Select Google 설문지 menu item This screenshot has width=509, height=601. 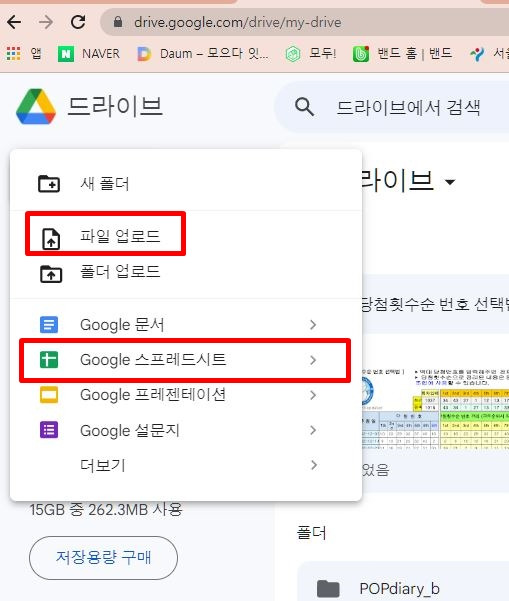click(186, 430)
